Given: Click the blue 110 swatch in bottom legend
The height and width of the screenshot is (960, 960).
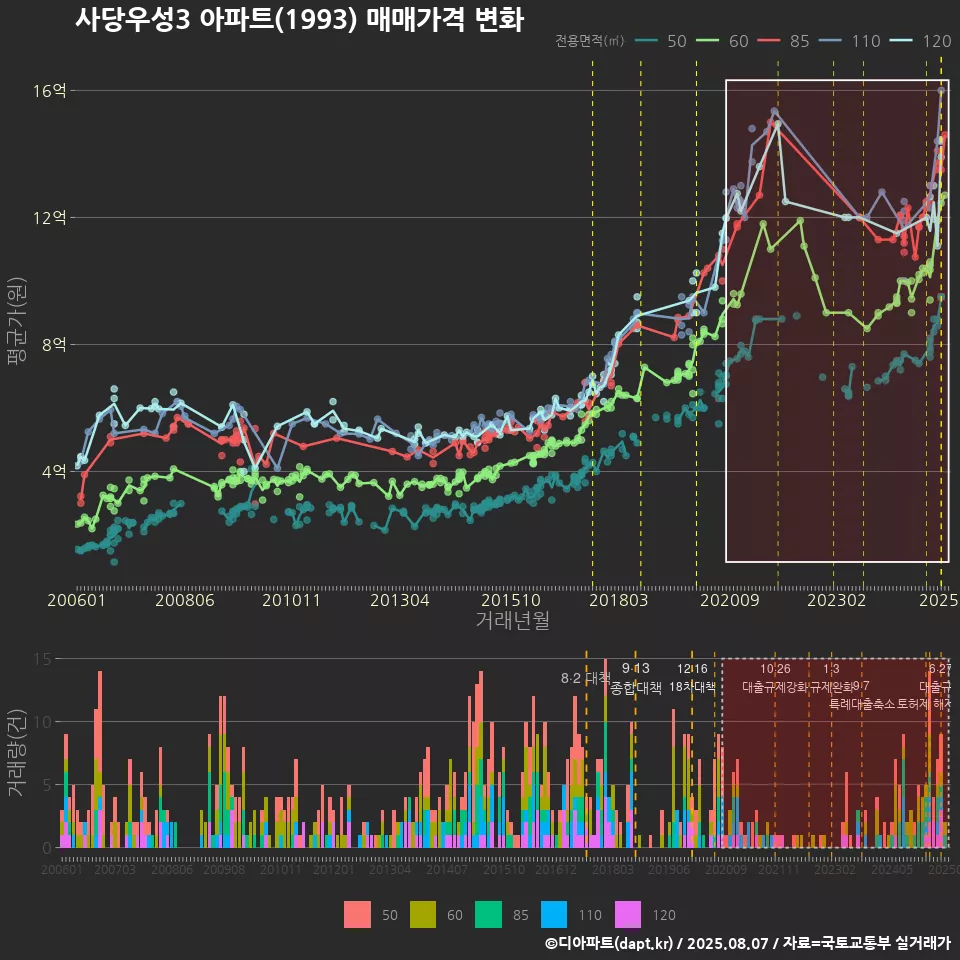Looking at the screenshot, I should click(554, 915).
